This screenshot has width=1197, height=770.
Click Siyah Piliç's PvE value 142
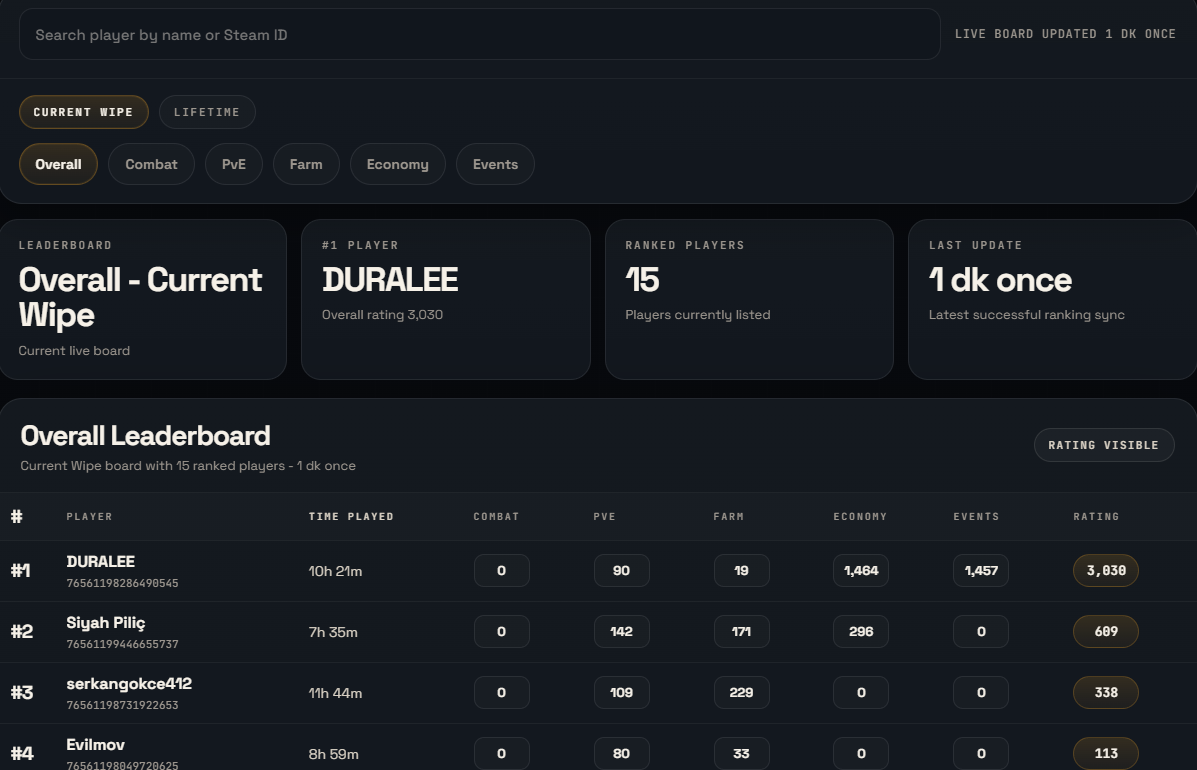(621, 631)
